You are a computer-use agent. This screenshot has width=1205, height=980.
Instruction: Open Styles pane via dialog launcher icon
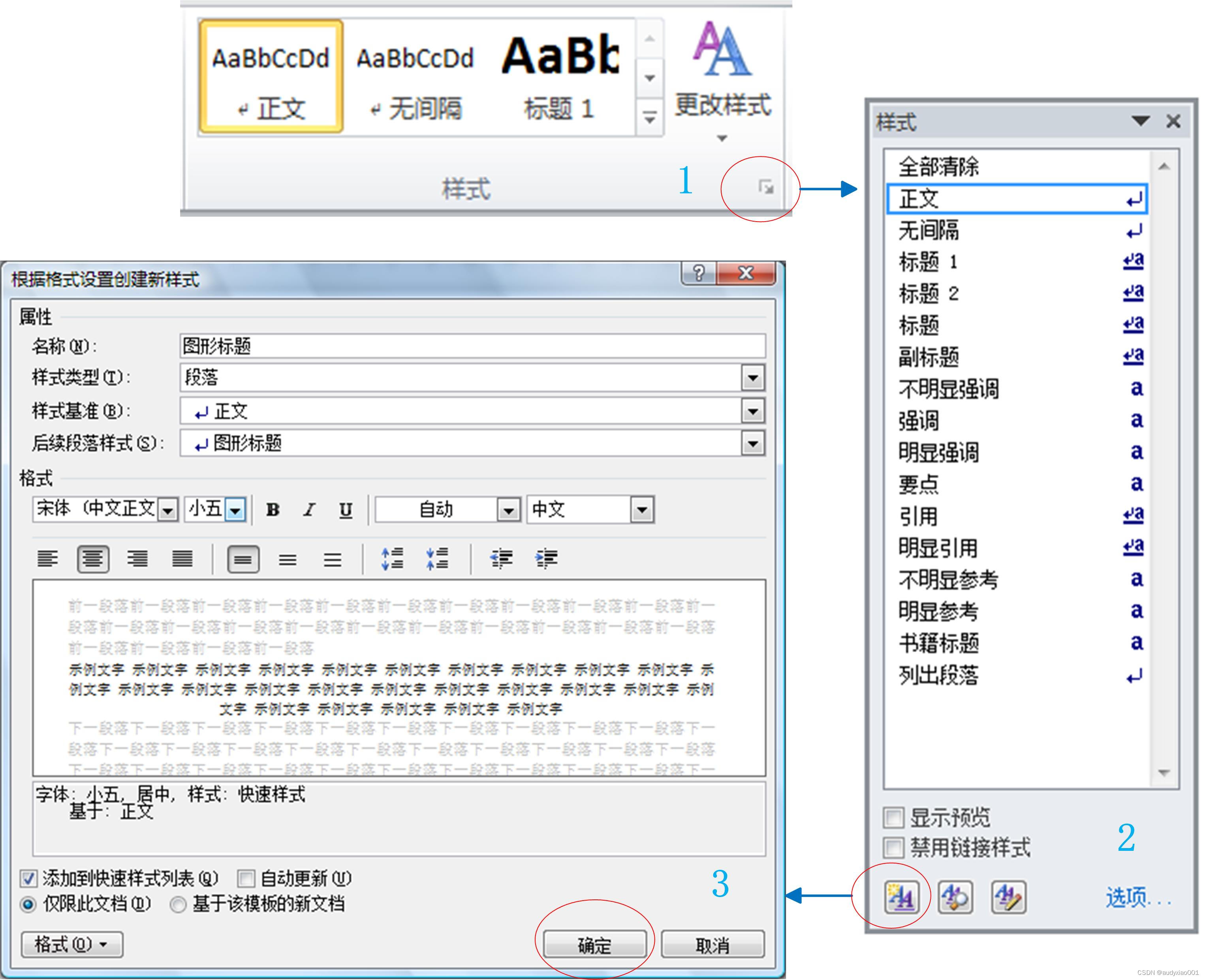pos(765,187)
